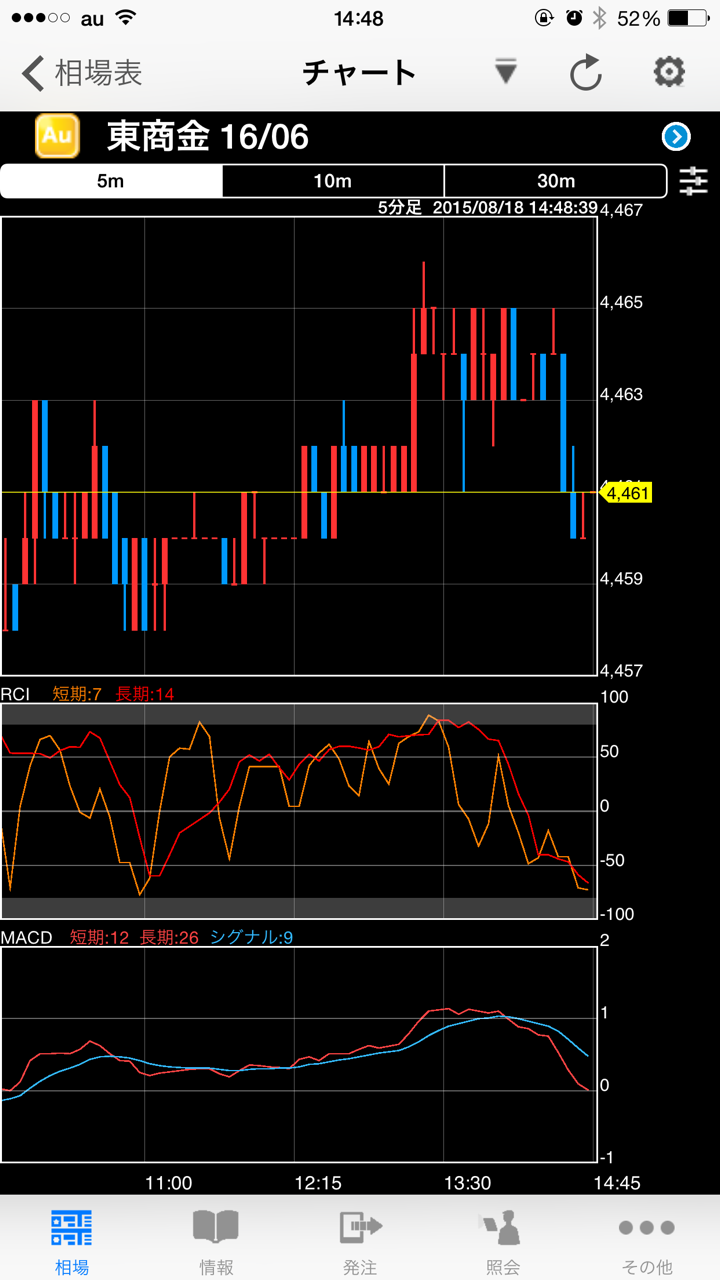720x1280 pixels.
Task: Tap the blue next-contract arrow icon
Action: pos(676,137)
